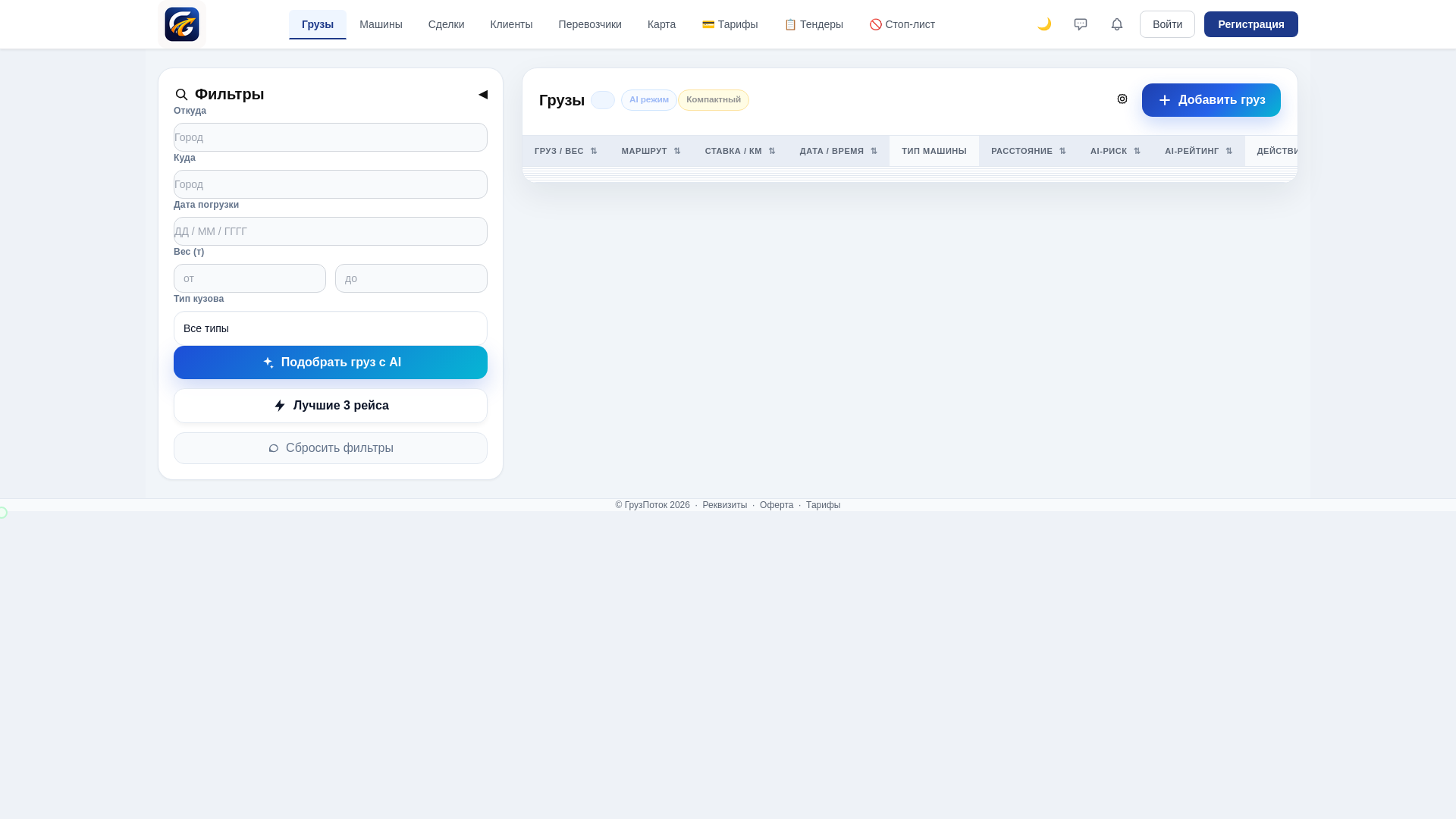The image size is (1456, 819).
Task: Open the Грузы tab
Action: [318, 24]
